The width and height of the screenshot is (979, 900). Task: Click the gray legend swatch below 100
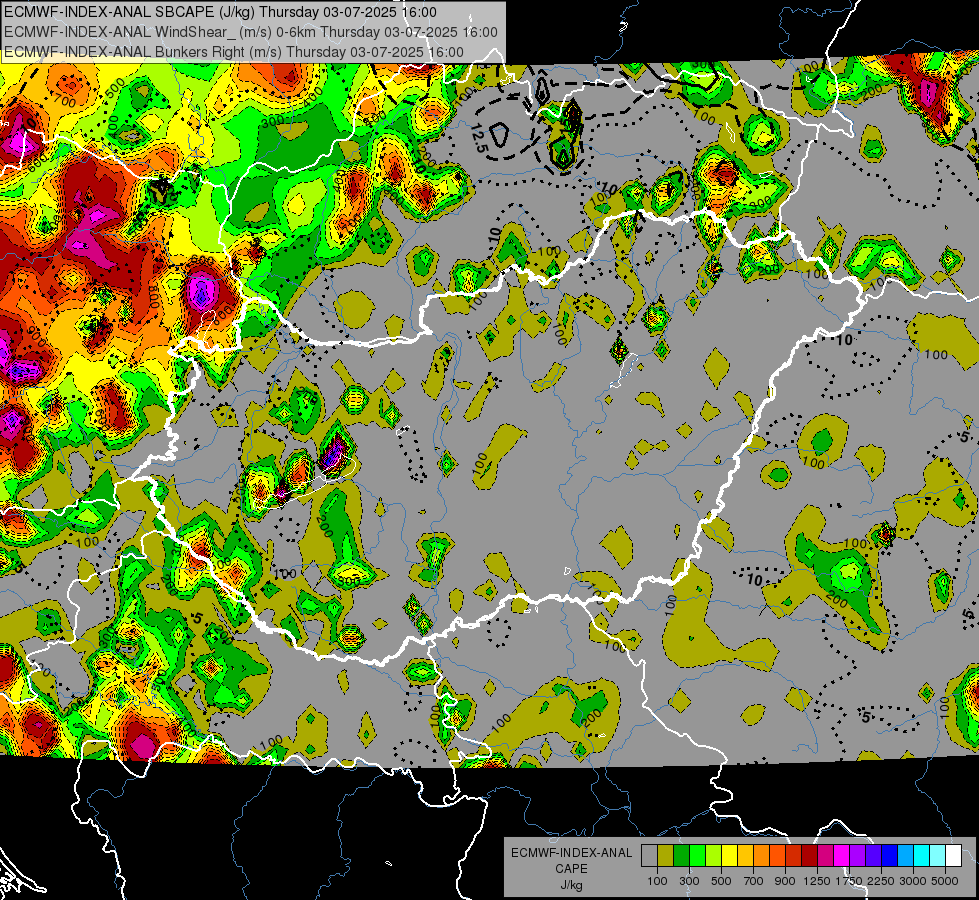tap(649, 855)
